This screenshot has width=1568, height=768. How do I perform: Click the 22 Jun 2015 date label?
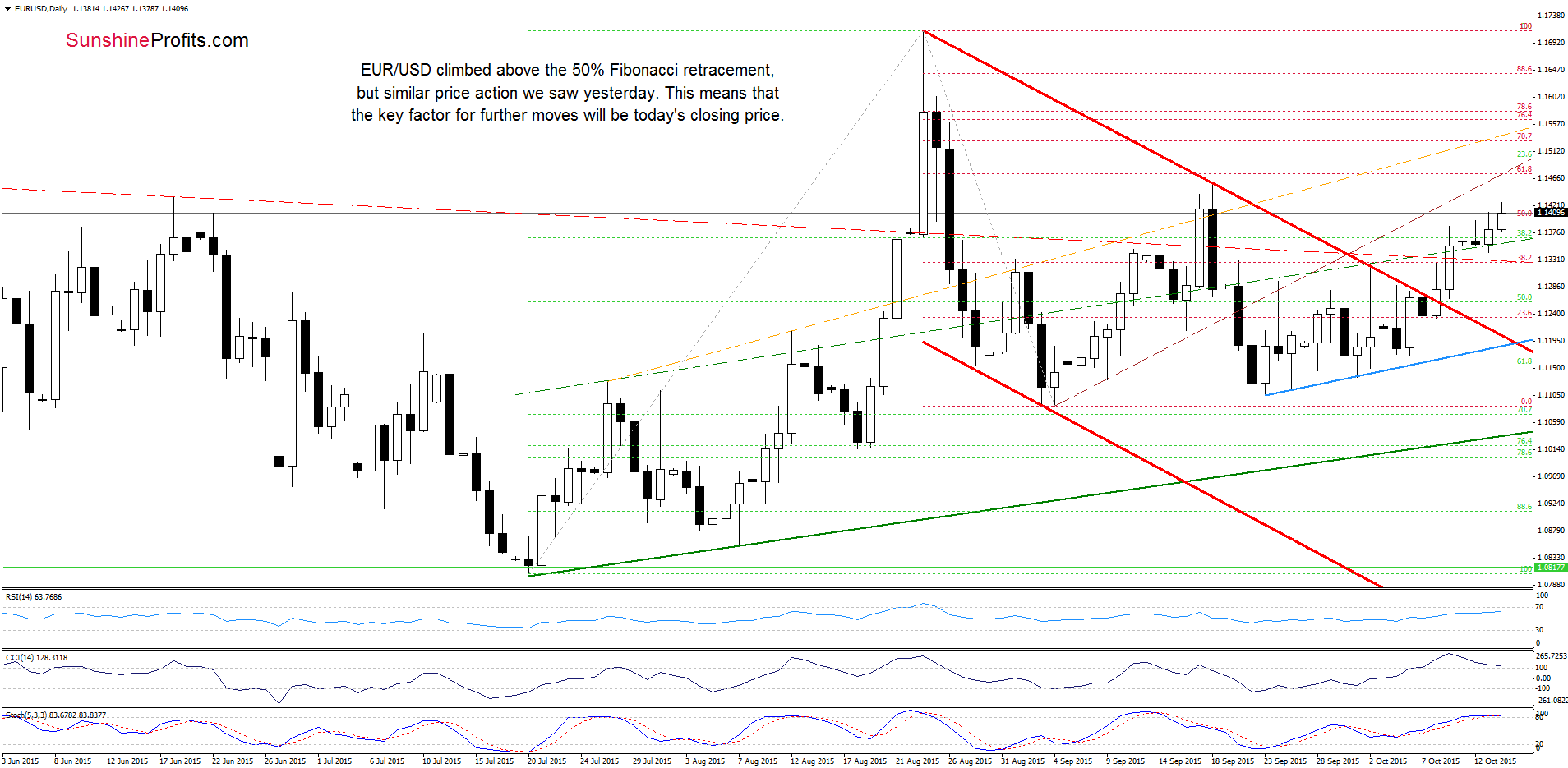(x=233, y=761)
